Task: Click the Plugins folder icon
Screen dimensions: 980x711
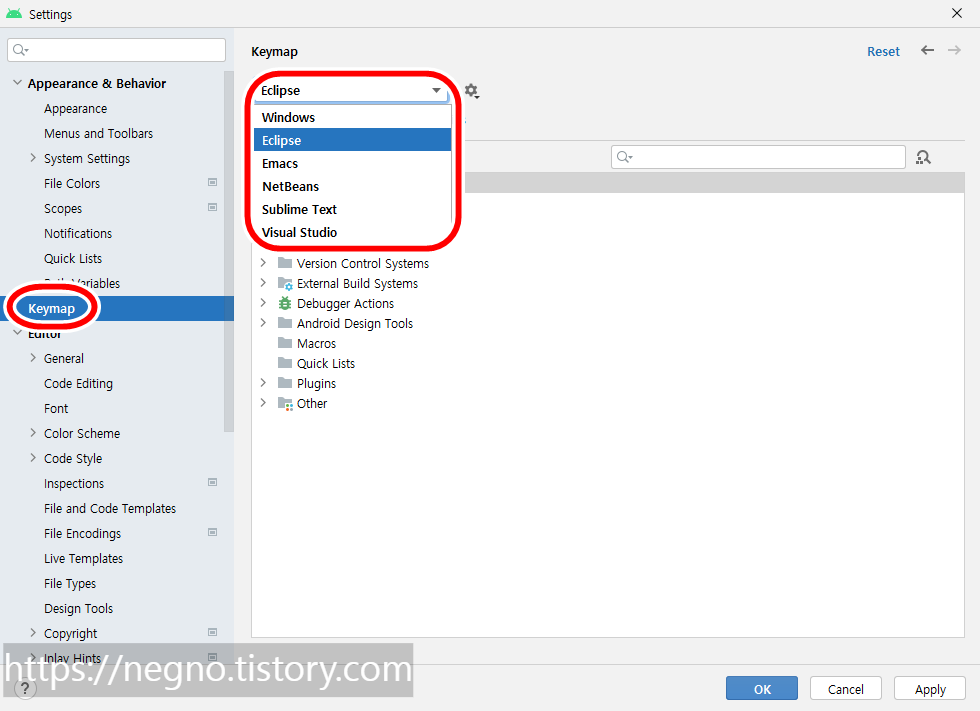Action: (x=285, y=383)
